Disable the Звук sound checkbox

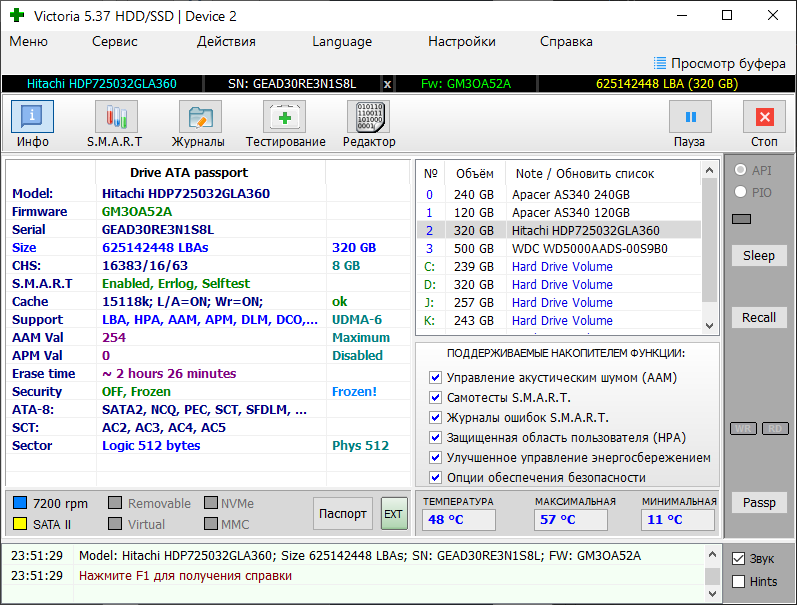(x=739, y=559)
